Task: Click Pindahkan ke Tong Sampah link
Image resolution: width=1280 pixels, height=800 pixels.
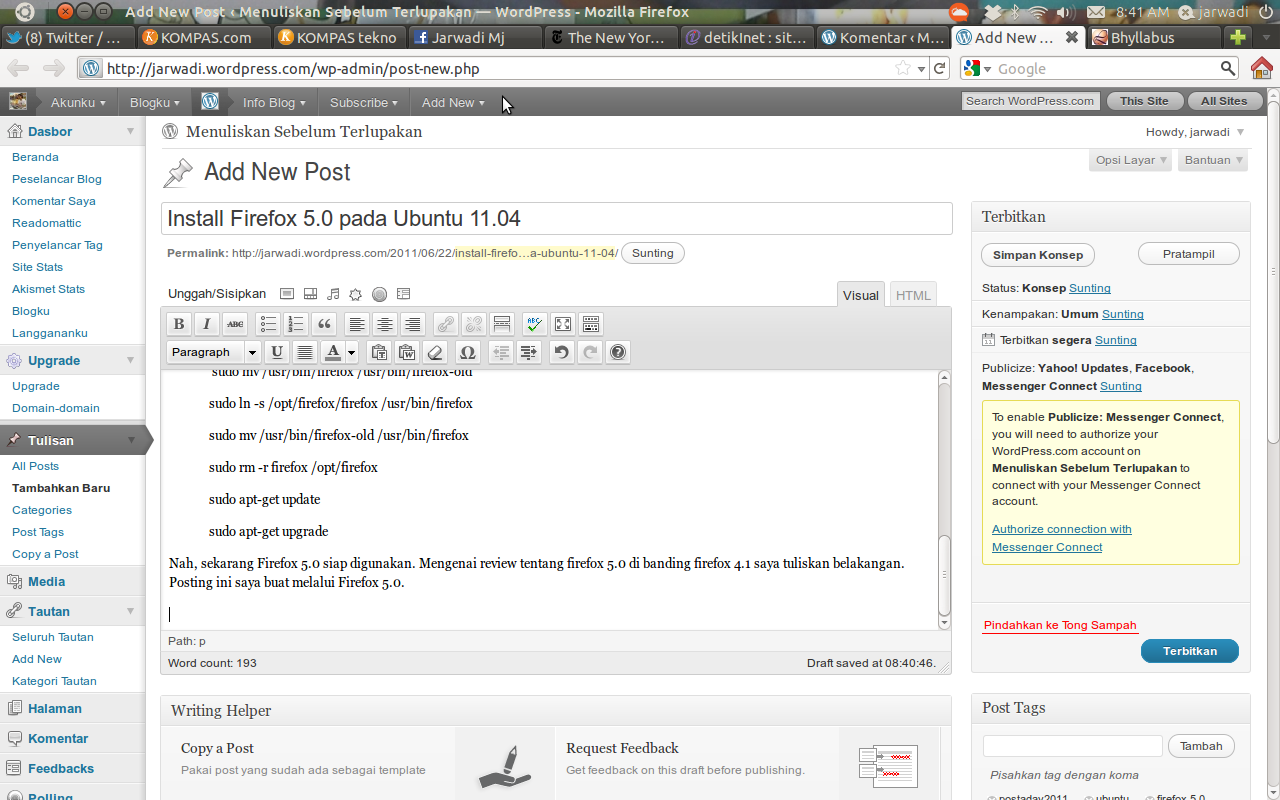Action: point(1059,625)
